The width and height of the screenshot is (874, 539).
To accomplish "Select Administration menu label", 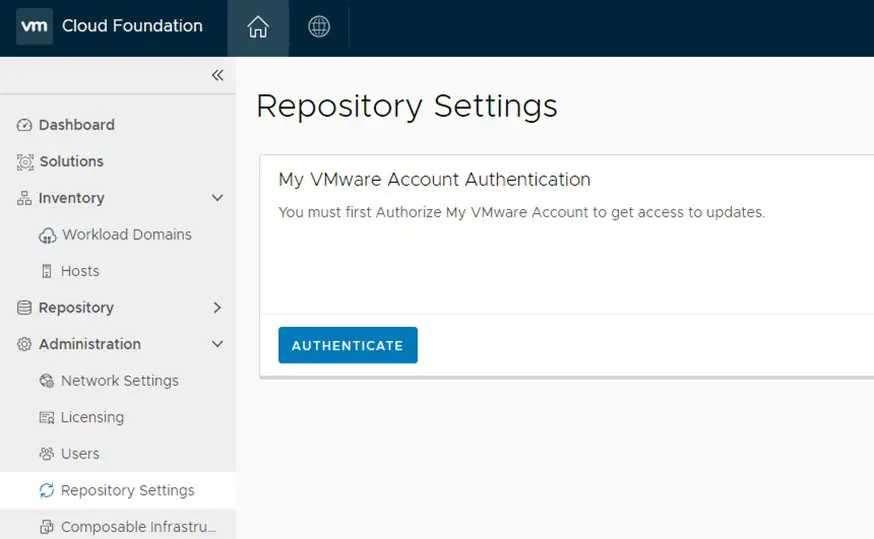I will (90, 344).
